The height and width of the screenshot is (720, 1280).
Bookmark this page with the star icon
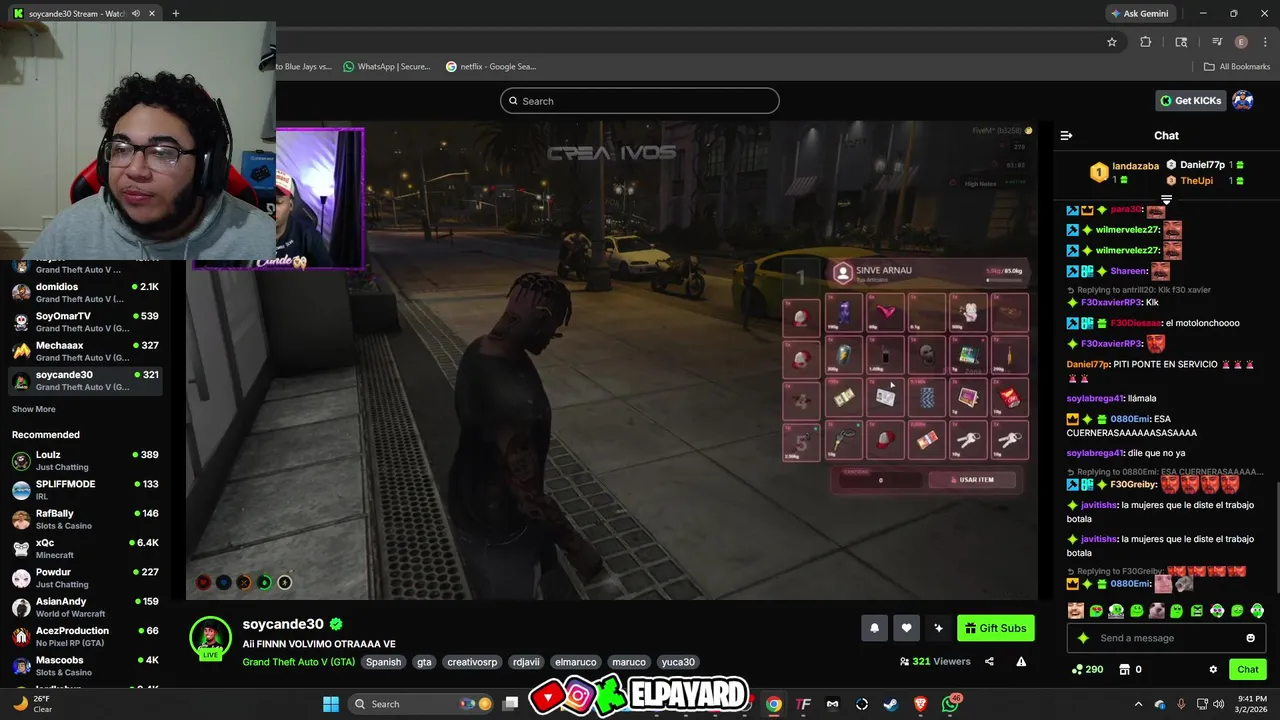1111,42
